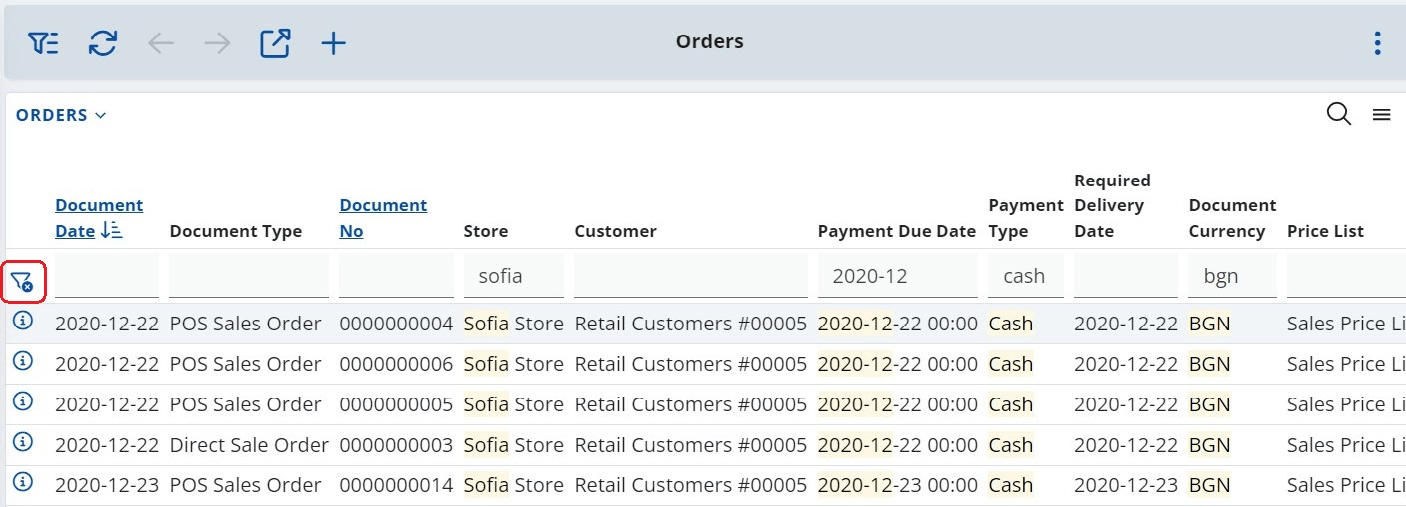Click the empty Customer filter field
Screen dimensions: 1406x507
(x=690, y=276)
